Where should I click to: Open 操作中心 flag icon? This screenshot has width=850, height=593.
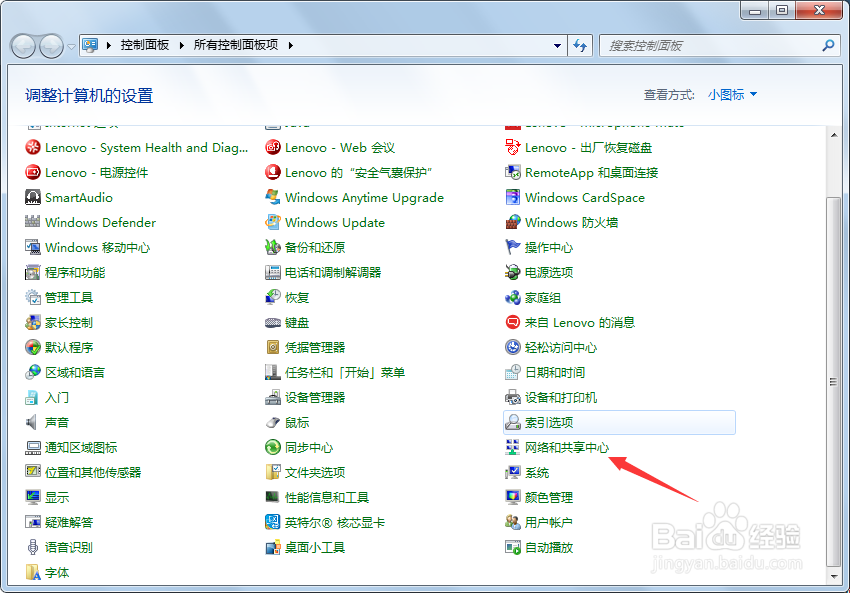[x=513, y=247]
